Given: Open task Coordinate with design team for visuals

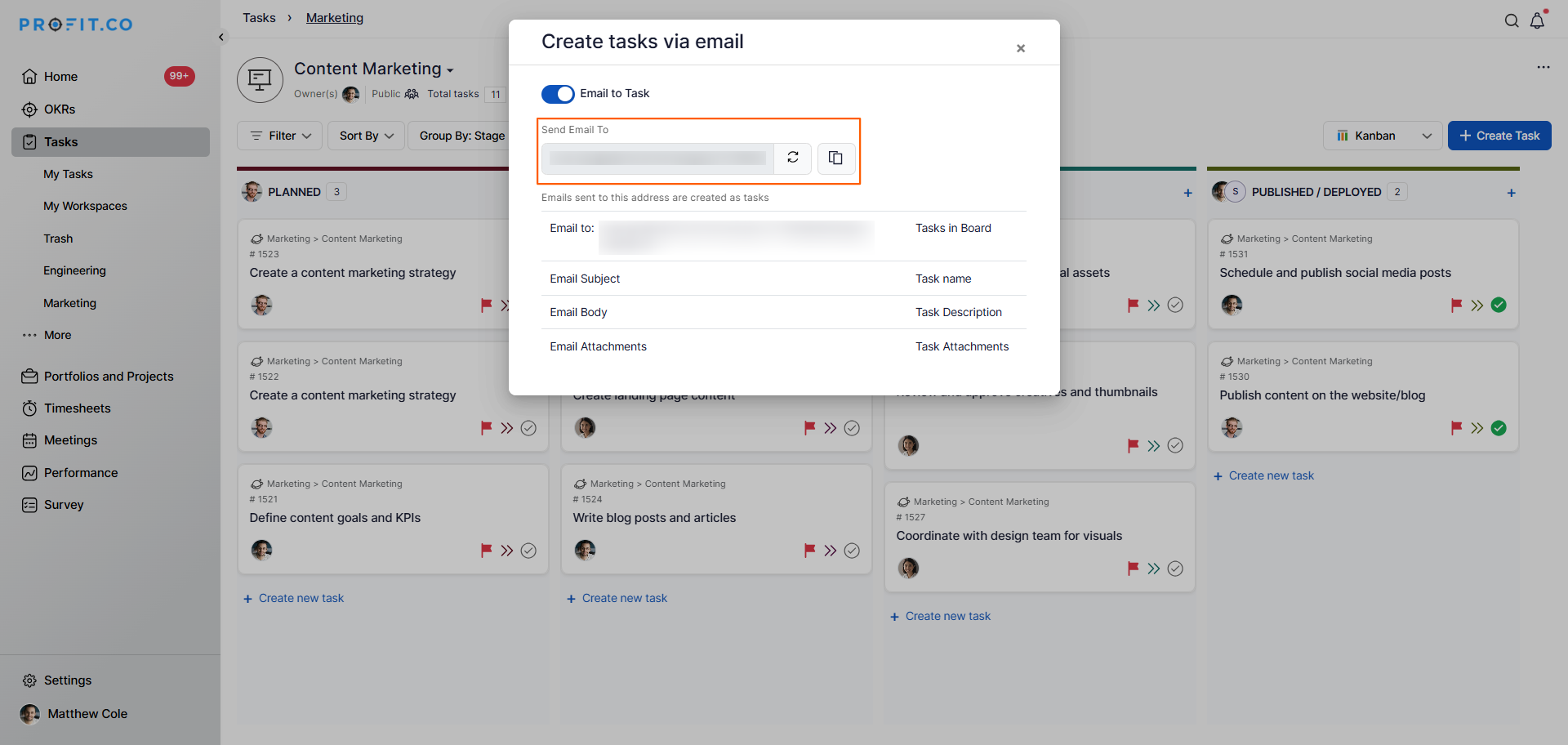Looking at the screenshot, I should (1009, 536).
